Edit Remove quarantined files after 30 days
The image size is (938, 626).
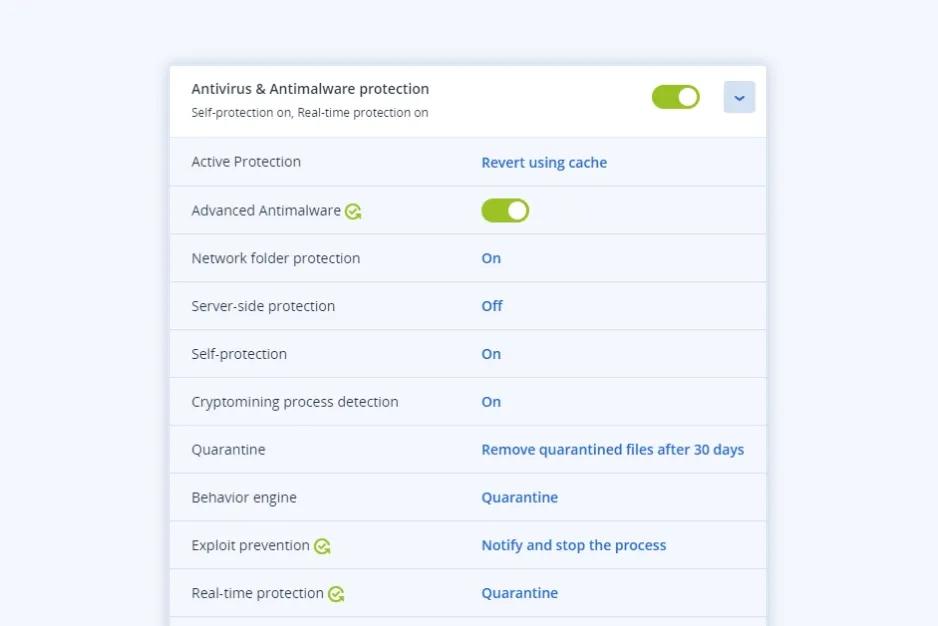(612, 450)
